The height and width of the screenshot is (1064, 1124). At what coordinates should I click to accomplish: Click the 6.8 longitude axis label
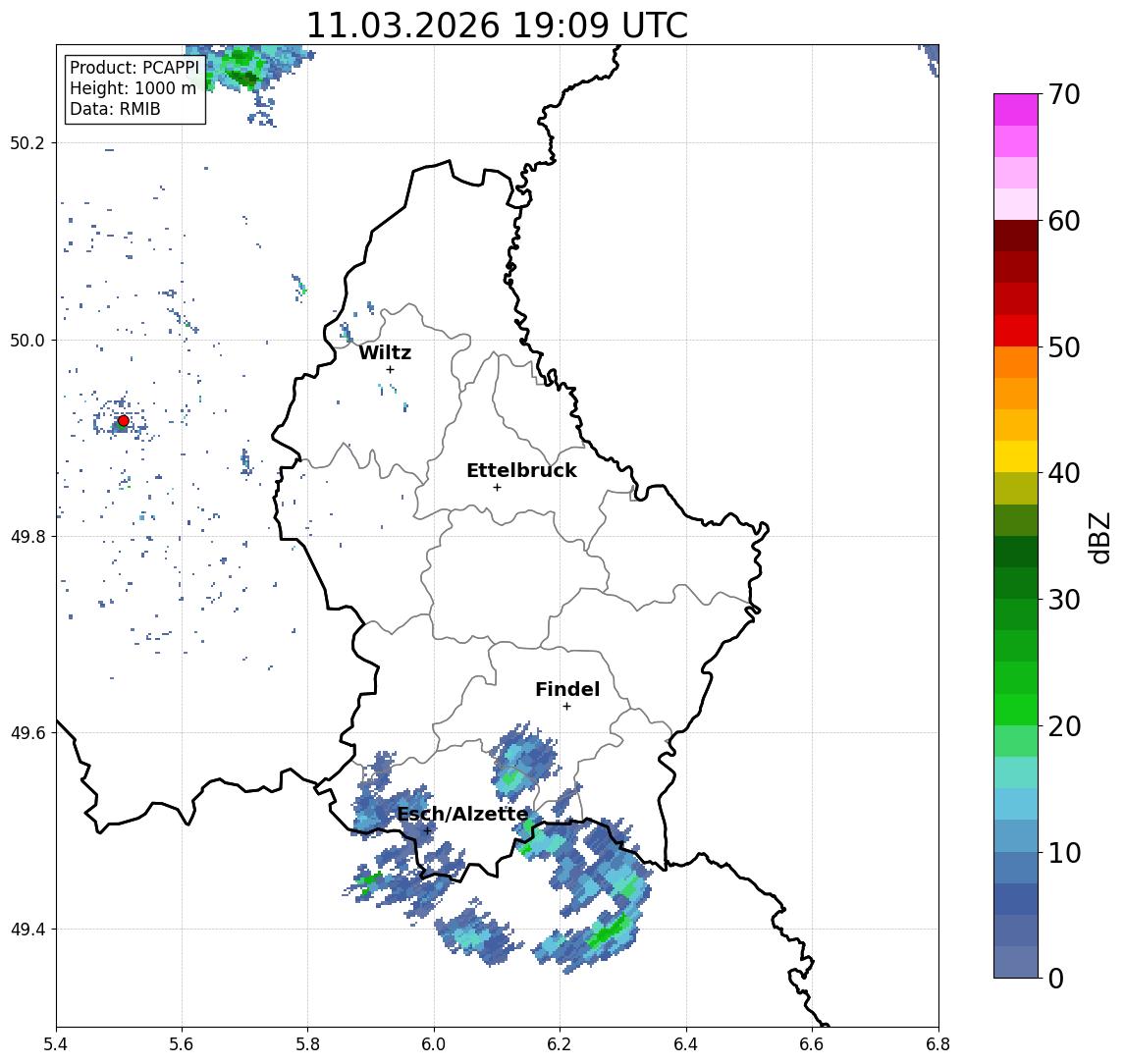pos(938,1044)
